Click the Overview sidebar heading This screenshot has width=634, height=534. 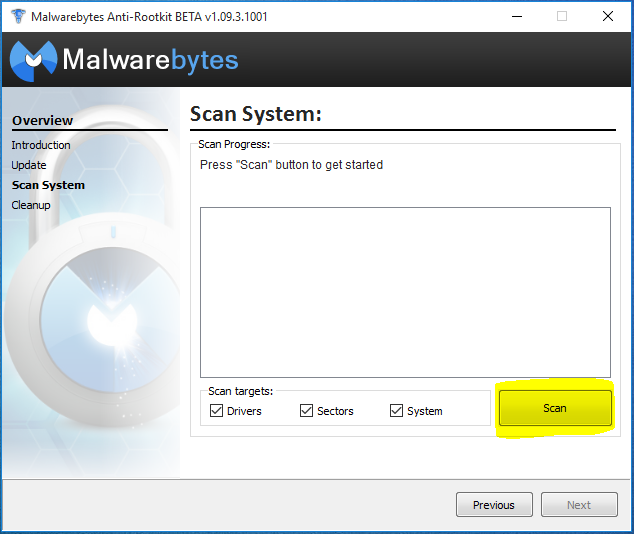(x=42, y=120)
